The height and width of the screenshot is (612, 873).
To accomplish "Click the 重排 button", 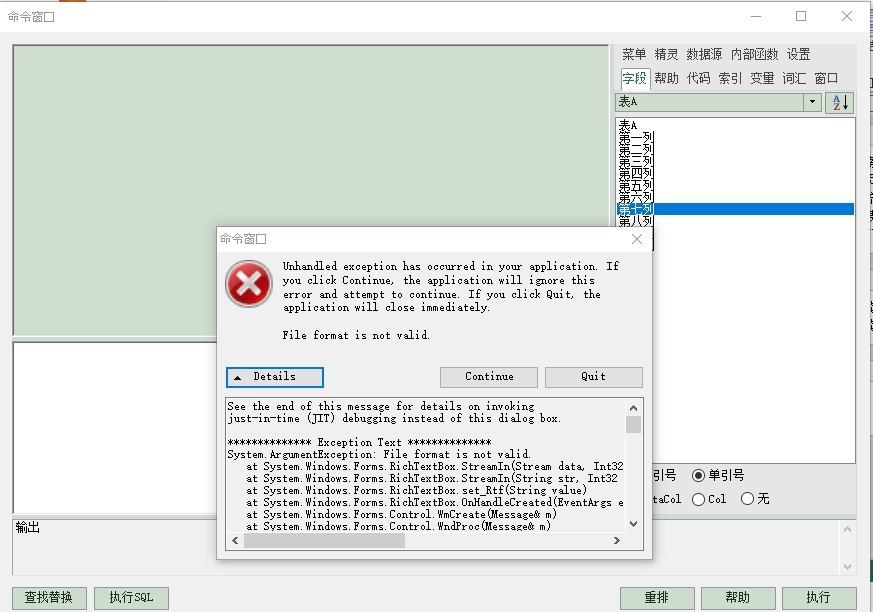I will (657, 598).
